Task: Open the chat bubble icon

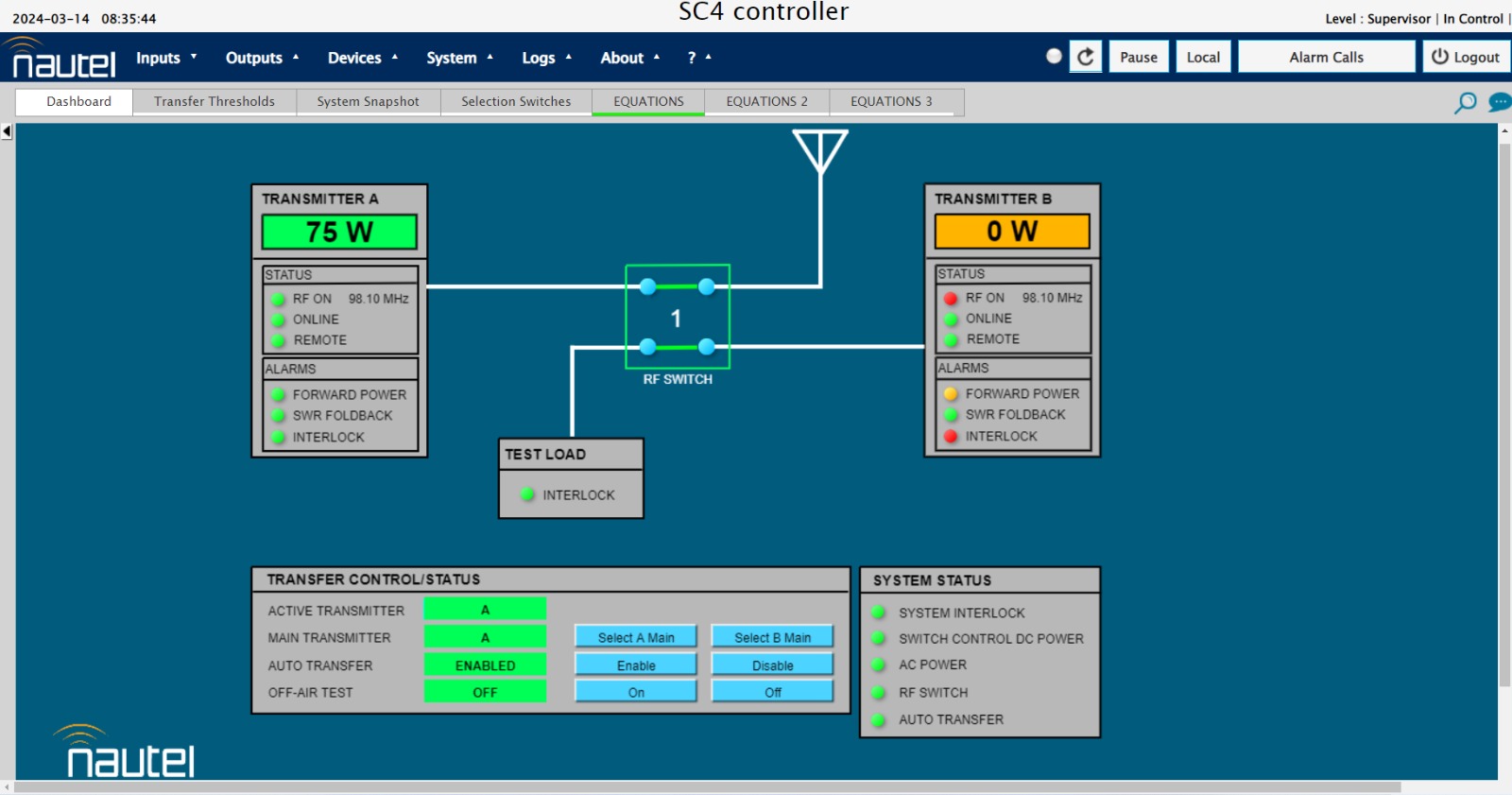Action: 1499,102
